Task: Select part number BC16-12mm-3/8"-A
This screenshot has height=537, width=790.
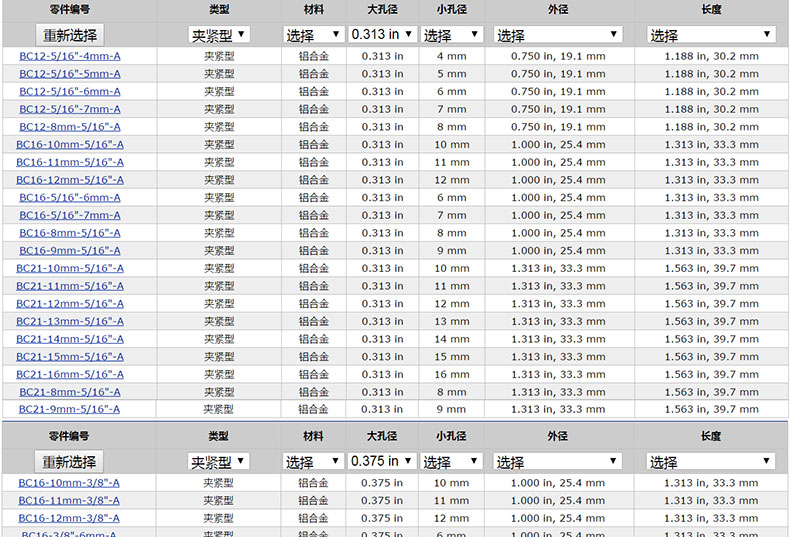Action: click(70, 518)
